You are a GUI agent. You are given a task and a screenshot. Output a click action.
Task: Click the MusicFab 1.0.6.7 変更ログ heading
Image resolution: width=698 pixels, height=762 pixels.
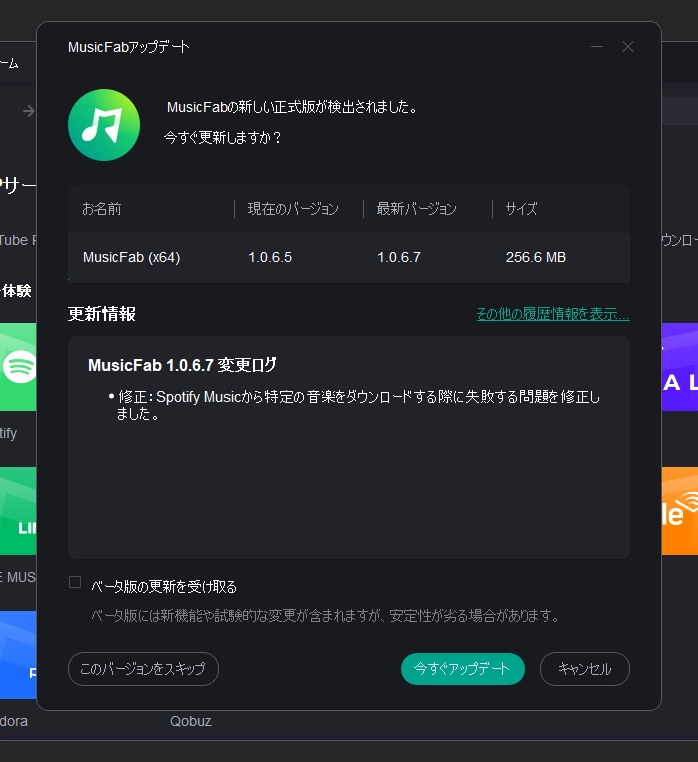pos(182,365)
